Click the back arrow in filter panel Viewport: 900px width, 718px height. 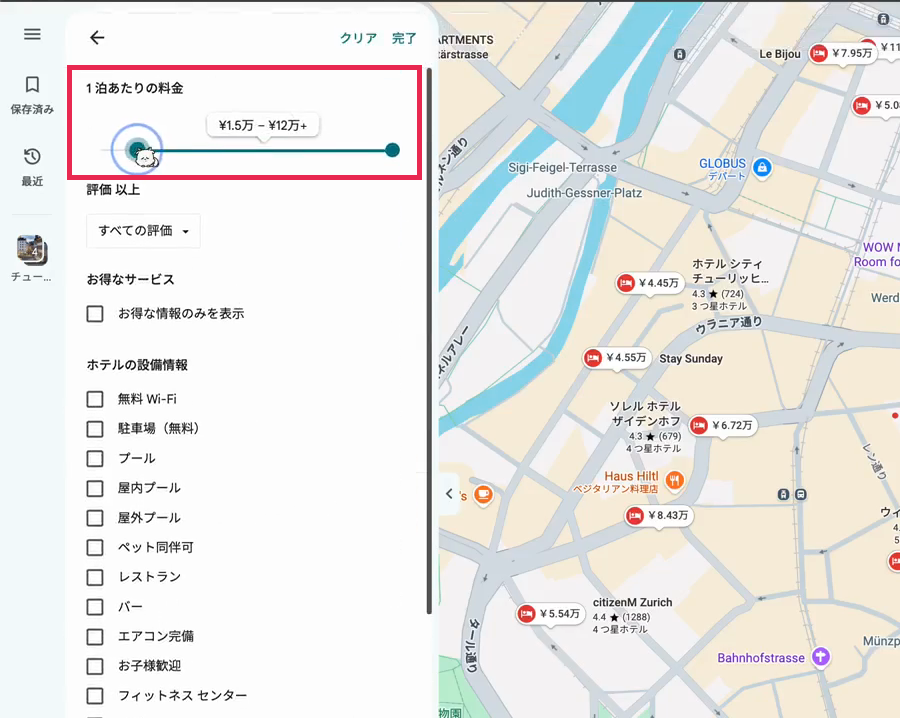coord(97,37)
